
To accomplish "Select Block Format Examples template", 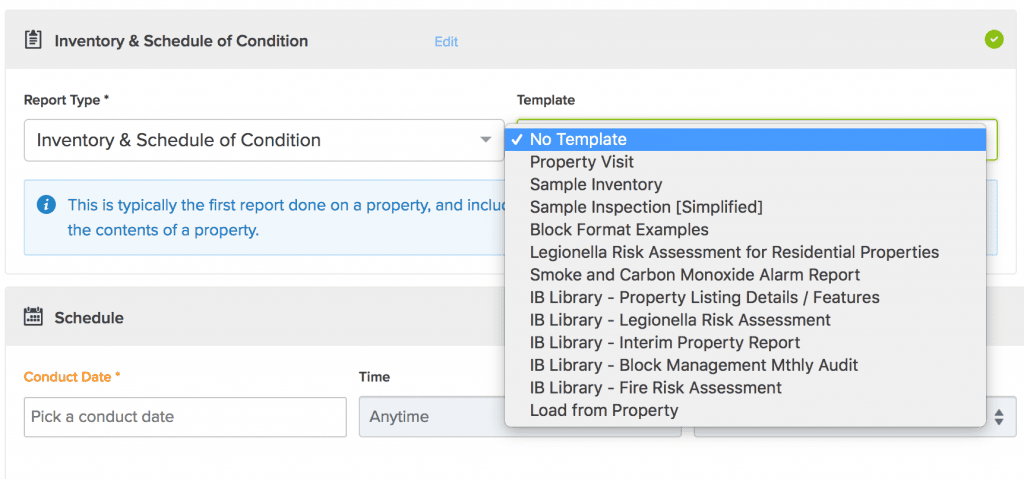I will click(619, 230).
